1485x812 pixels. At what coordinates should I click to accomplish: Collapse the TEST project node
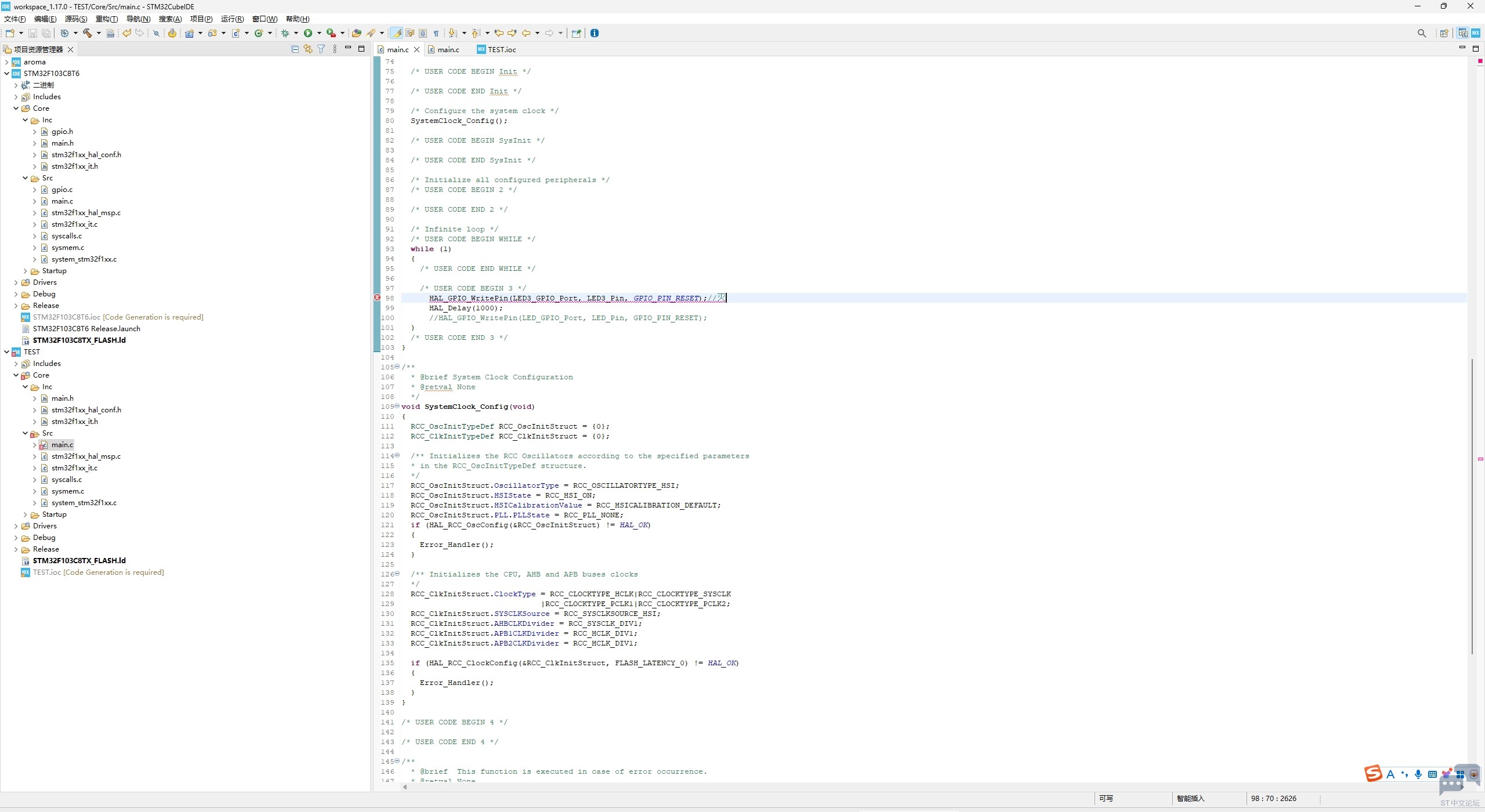[6, 352]
